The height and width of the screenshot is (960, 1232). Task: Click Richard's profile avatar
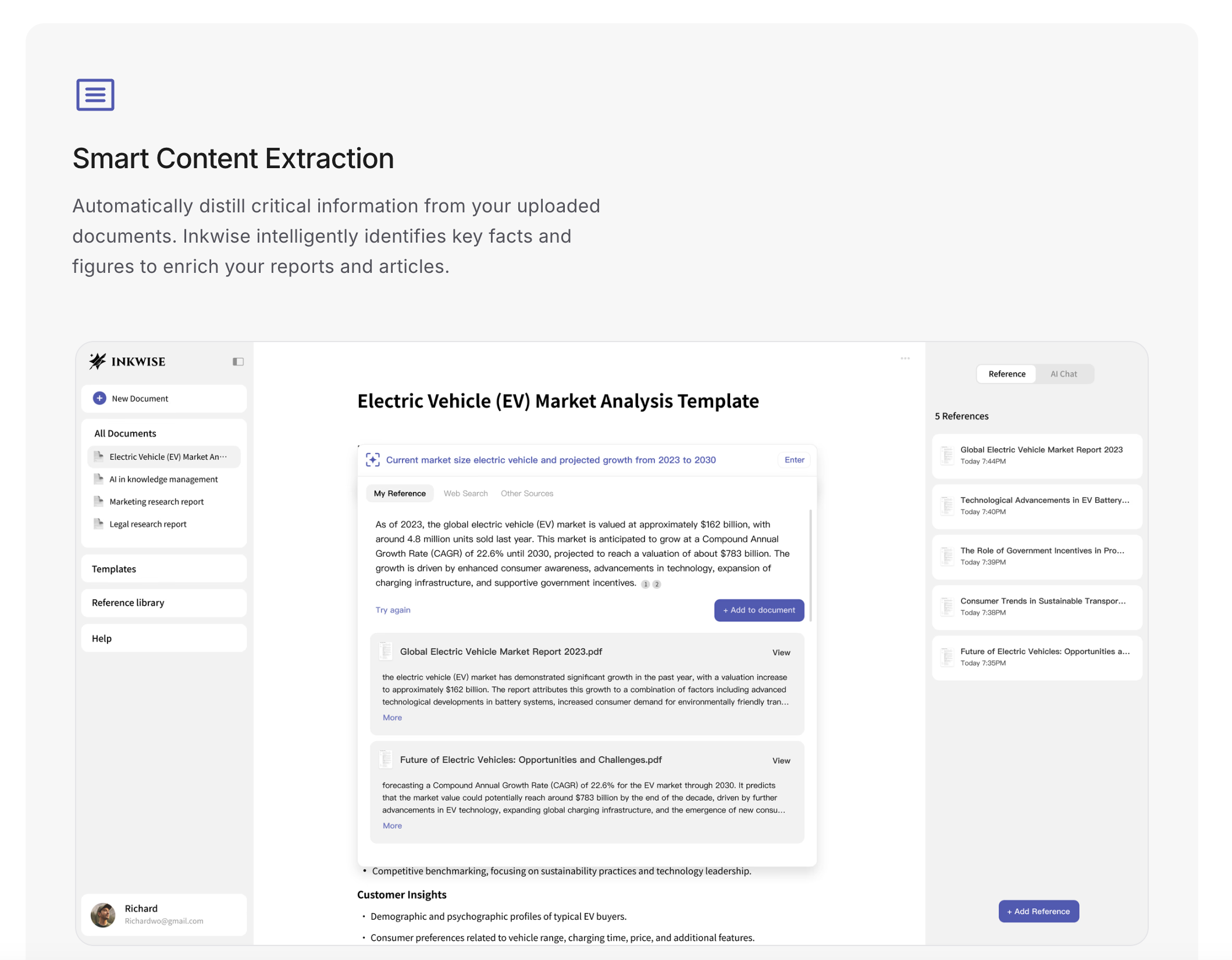[104, 915]
